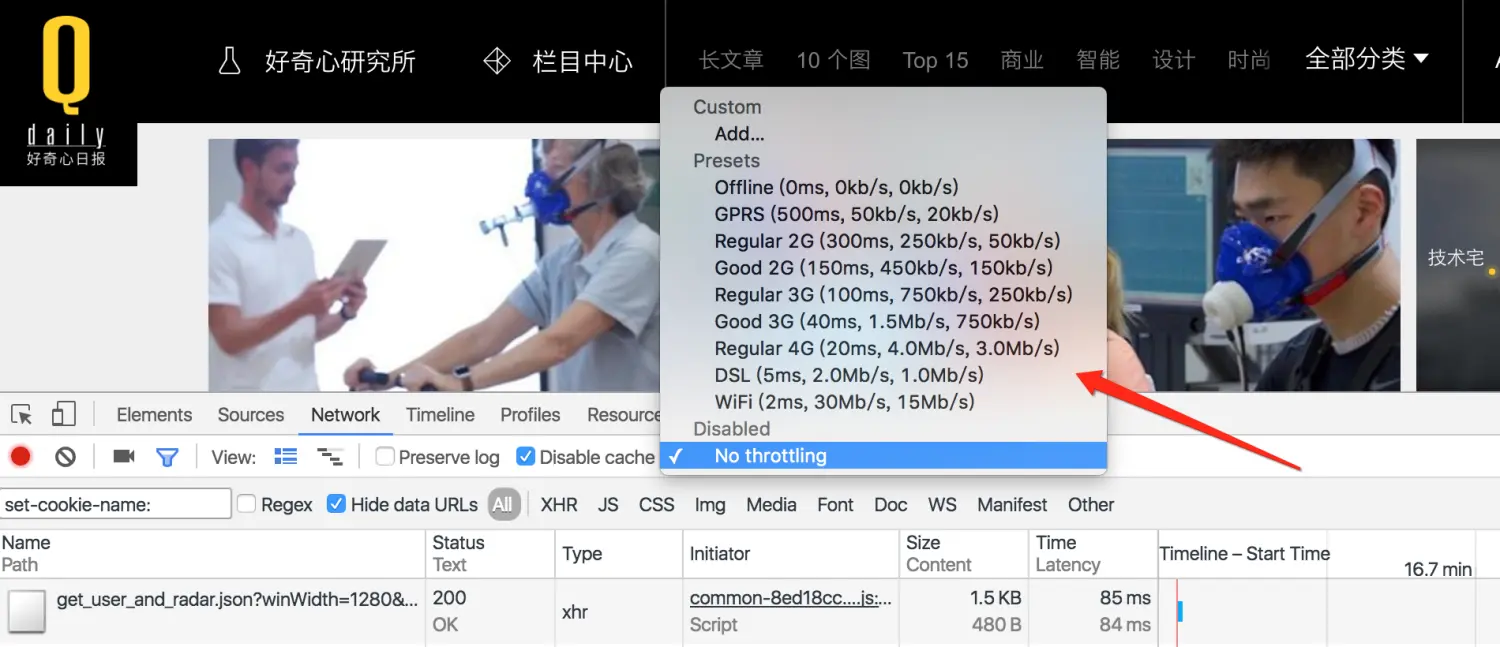Go to the Top 15 section

point(935,61)
